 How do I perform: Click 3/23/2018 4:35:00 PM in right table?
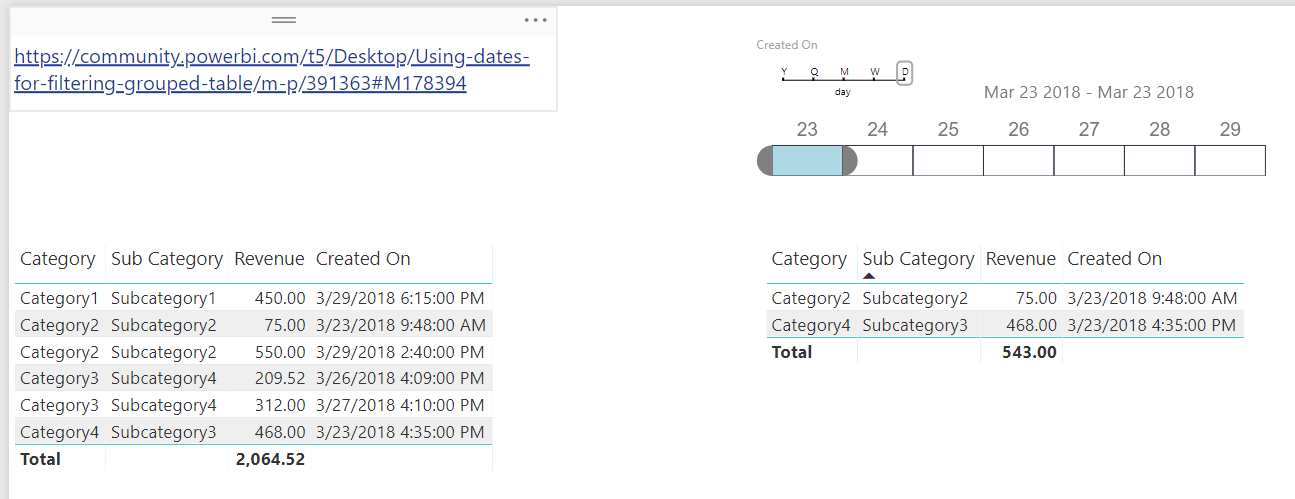1151,325
